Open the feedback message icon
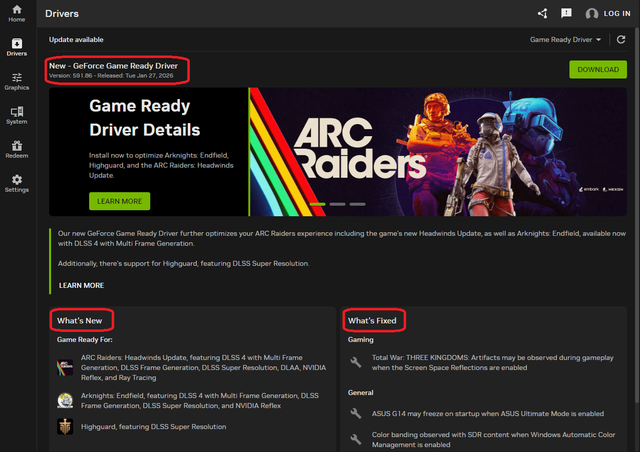The width and height of the screenshot is (640, 452). click(x=566, y=13)
